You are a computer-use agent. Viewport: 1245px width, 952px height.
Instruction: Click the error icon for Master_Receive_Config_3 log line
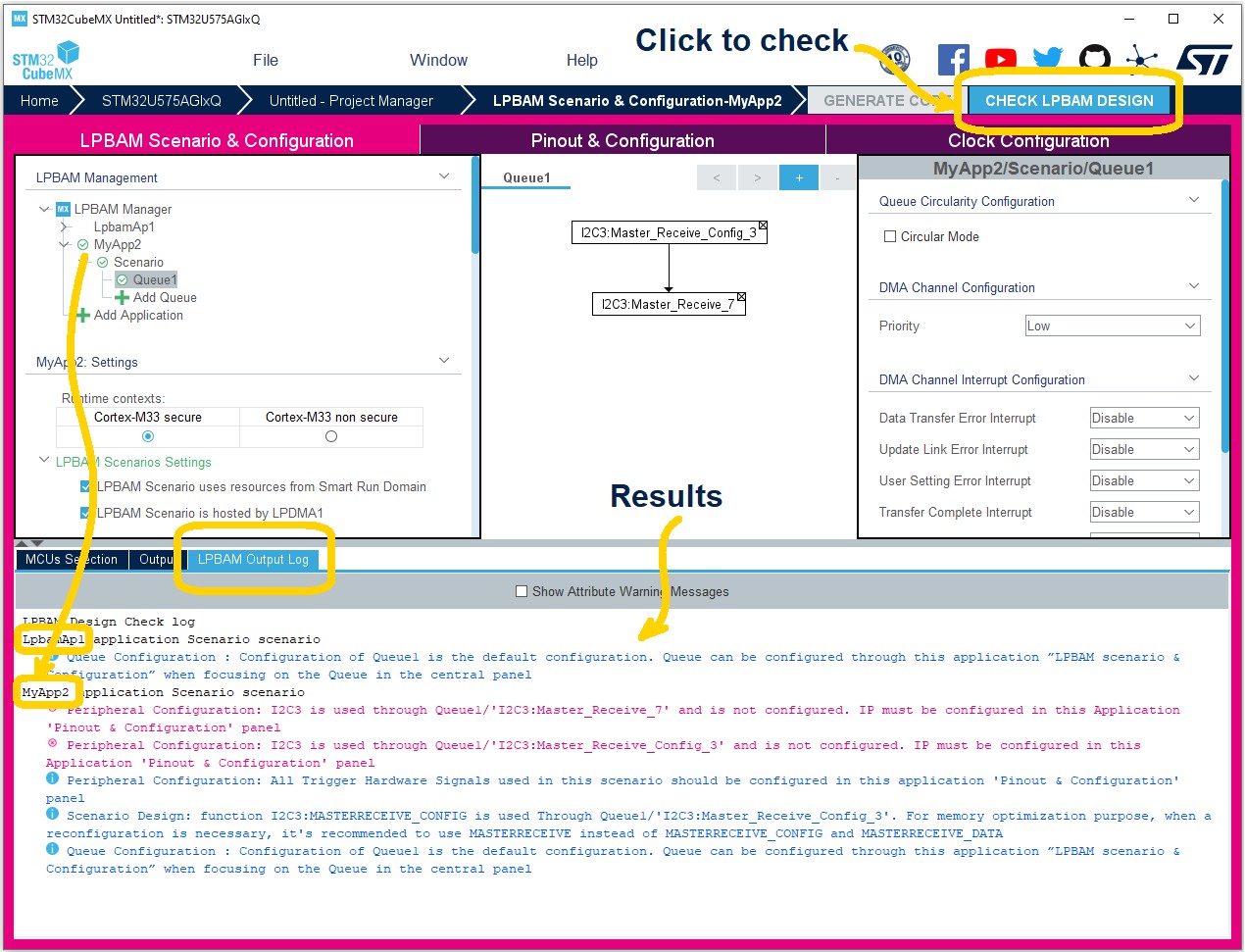[52, 743]
